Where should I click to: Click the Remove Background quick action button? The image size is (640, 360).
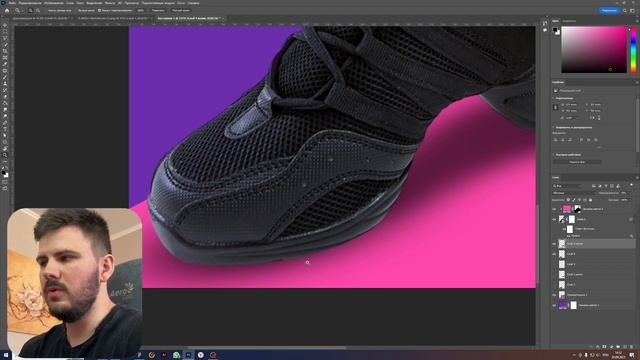[x=577, y=162]
